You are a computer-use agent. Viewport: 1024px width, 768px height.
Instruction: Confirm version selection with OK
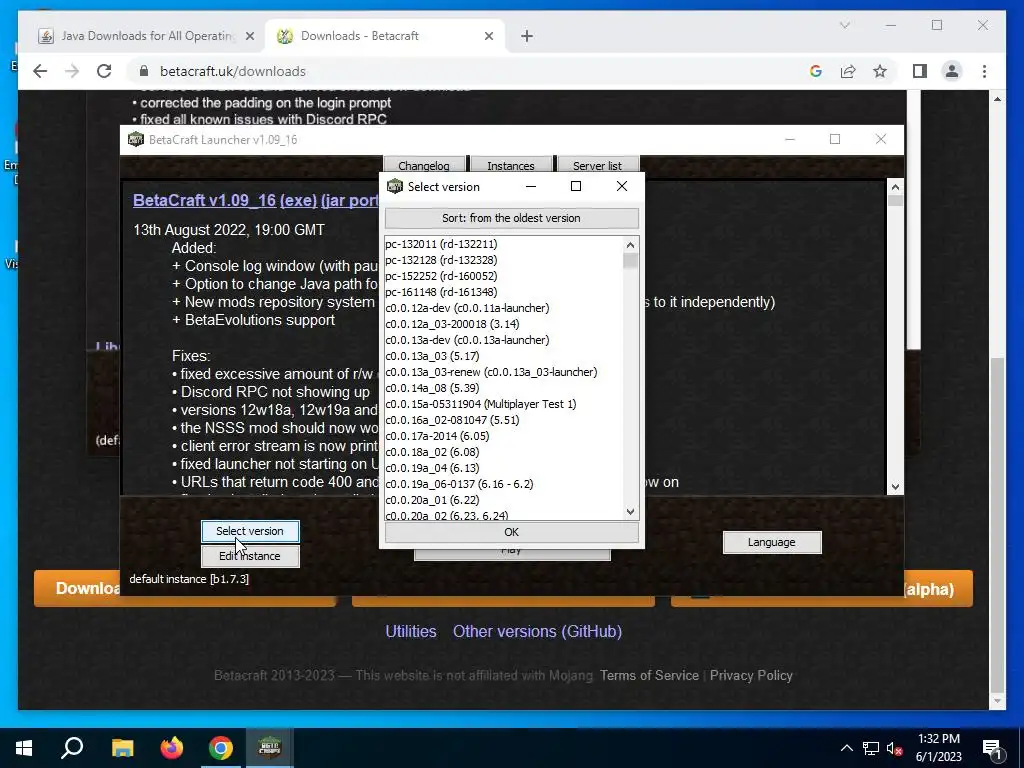pos(511,532)
